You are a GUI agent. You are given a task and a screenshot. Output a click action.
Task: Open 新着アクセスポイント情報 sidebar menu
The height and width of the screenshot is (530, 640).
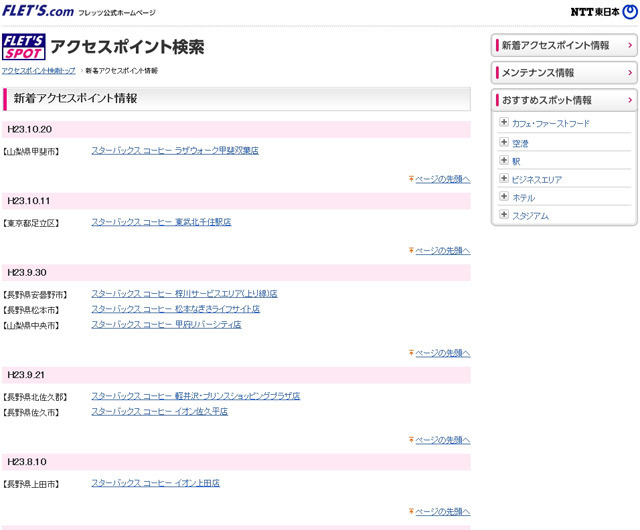(564, 45)
